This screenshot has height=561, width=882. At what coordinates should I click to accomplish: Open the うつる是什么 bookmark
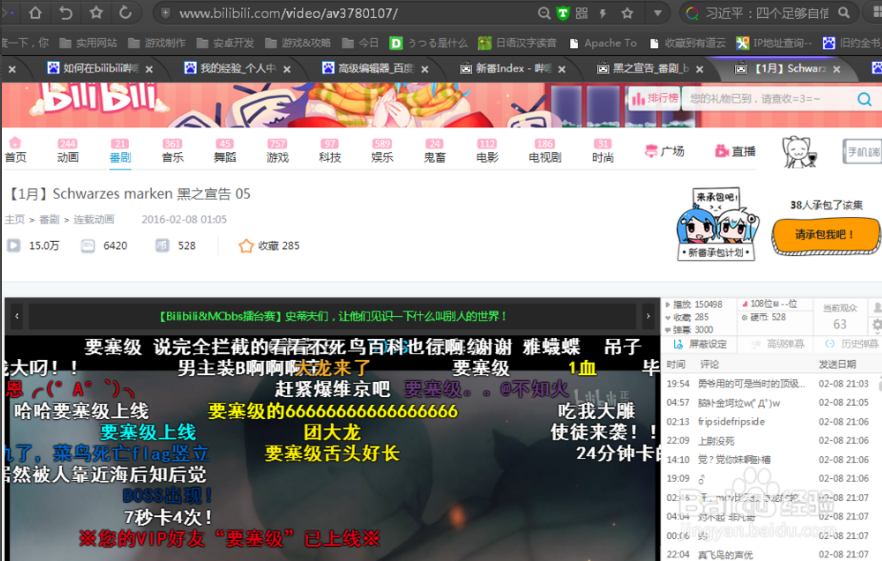pos(429,43)
